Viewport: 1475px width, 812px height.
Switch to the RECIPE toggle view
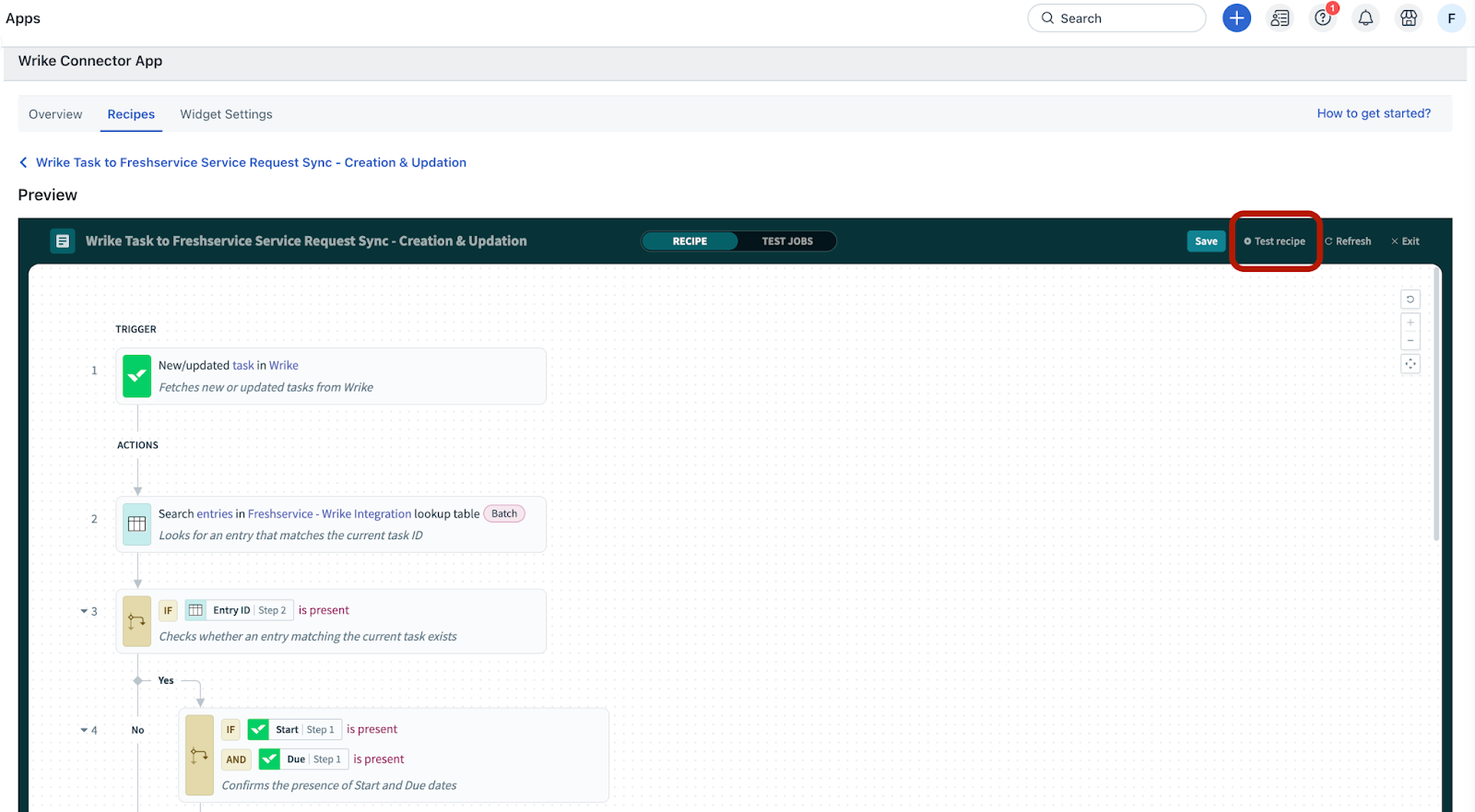[x=690, y=241]
